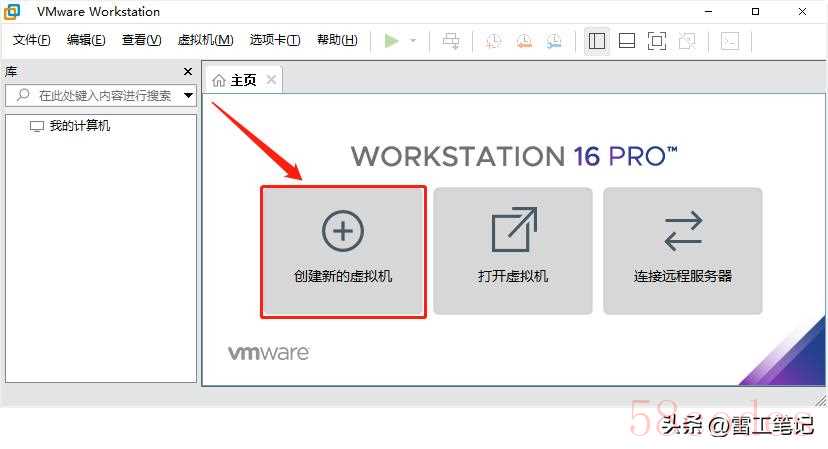Click the vmware logo
Viewport: 828px width, 449px height.
(x=268, y=353)
